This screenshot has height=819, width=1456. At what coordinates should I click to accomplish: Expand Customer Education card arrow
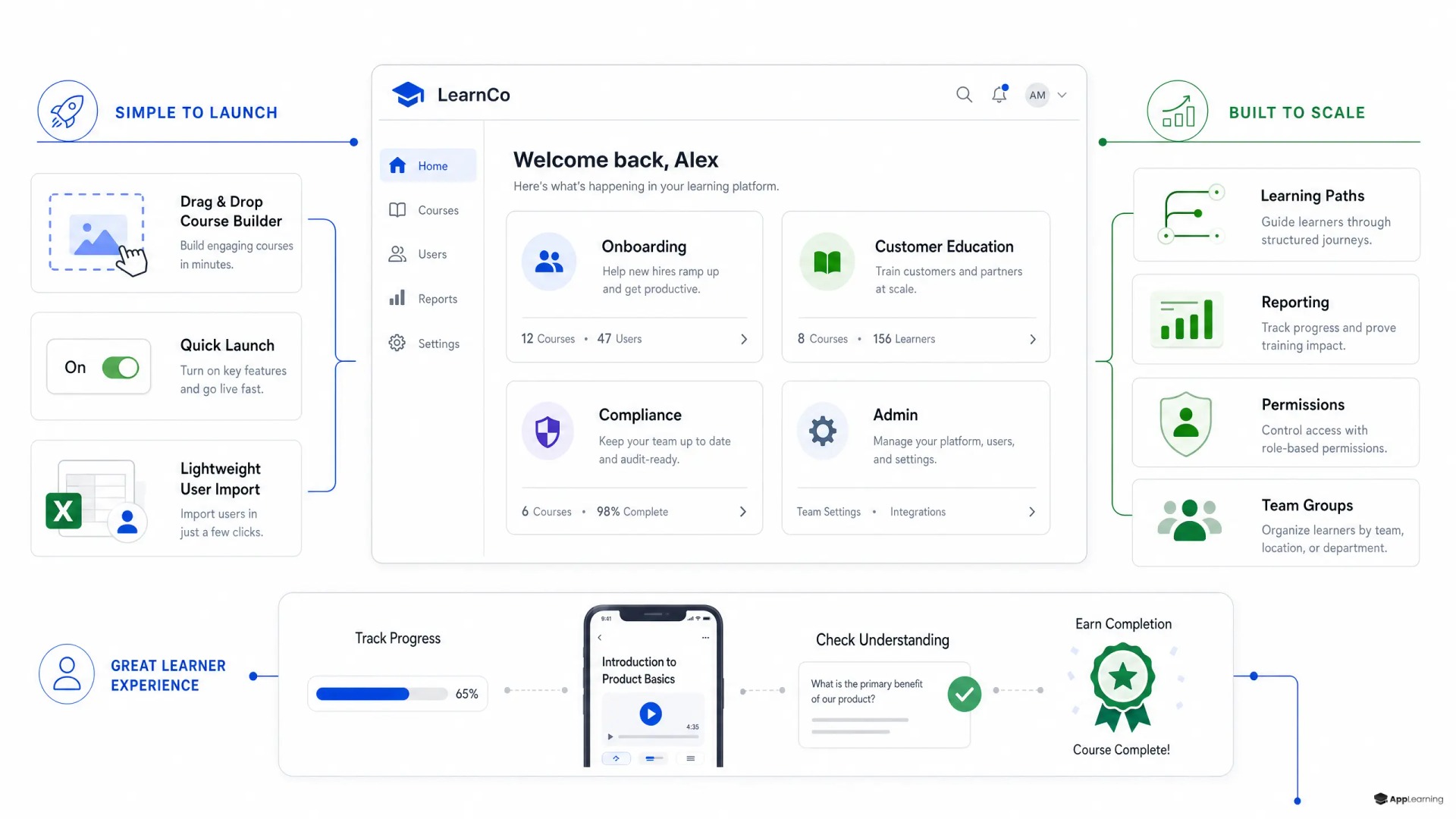tap(1033, 339)
